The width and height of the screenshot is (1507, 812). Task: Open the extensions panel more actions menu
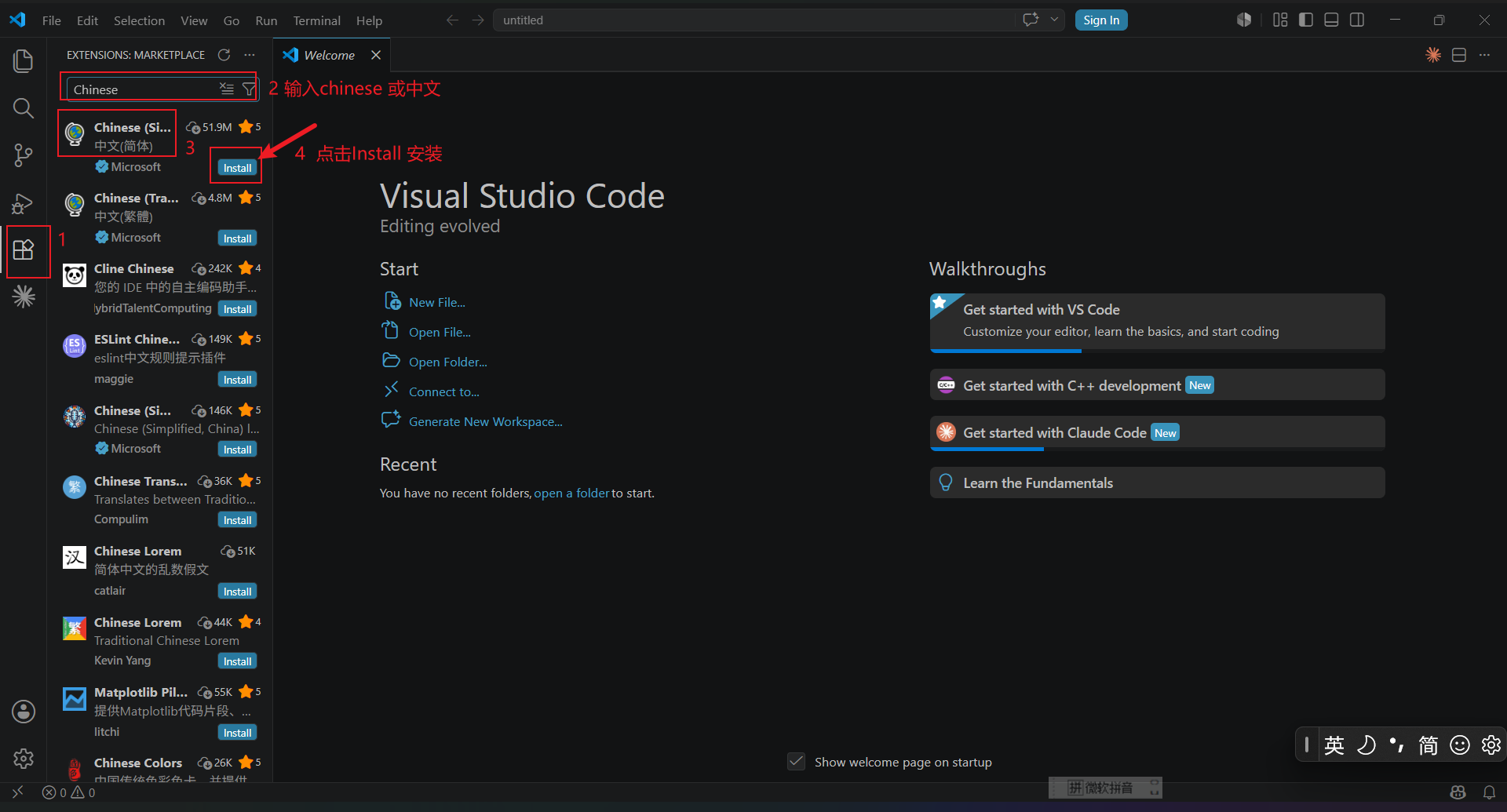250,55
